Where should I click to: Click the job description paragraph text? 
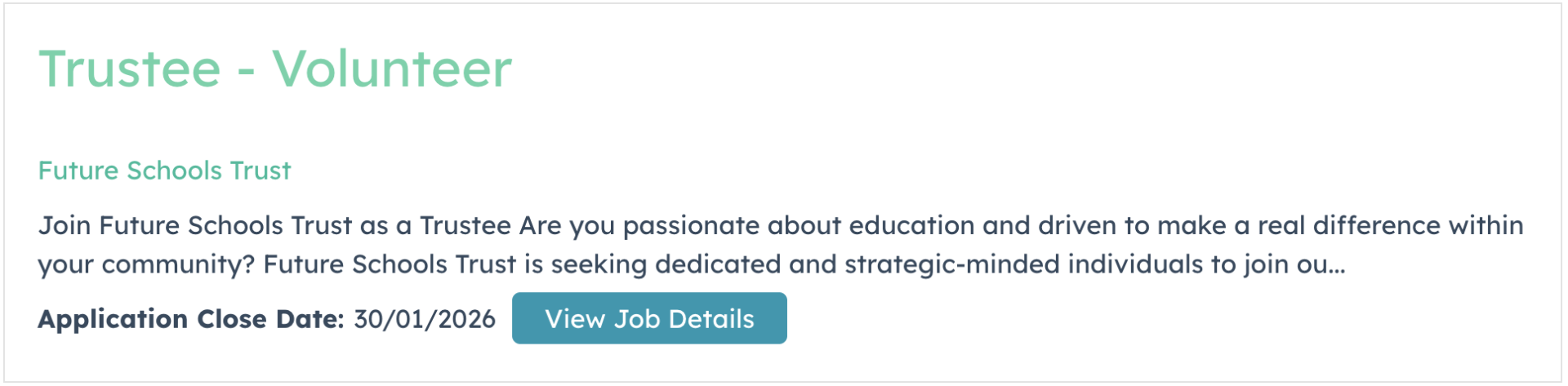coord(780,244)
